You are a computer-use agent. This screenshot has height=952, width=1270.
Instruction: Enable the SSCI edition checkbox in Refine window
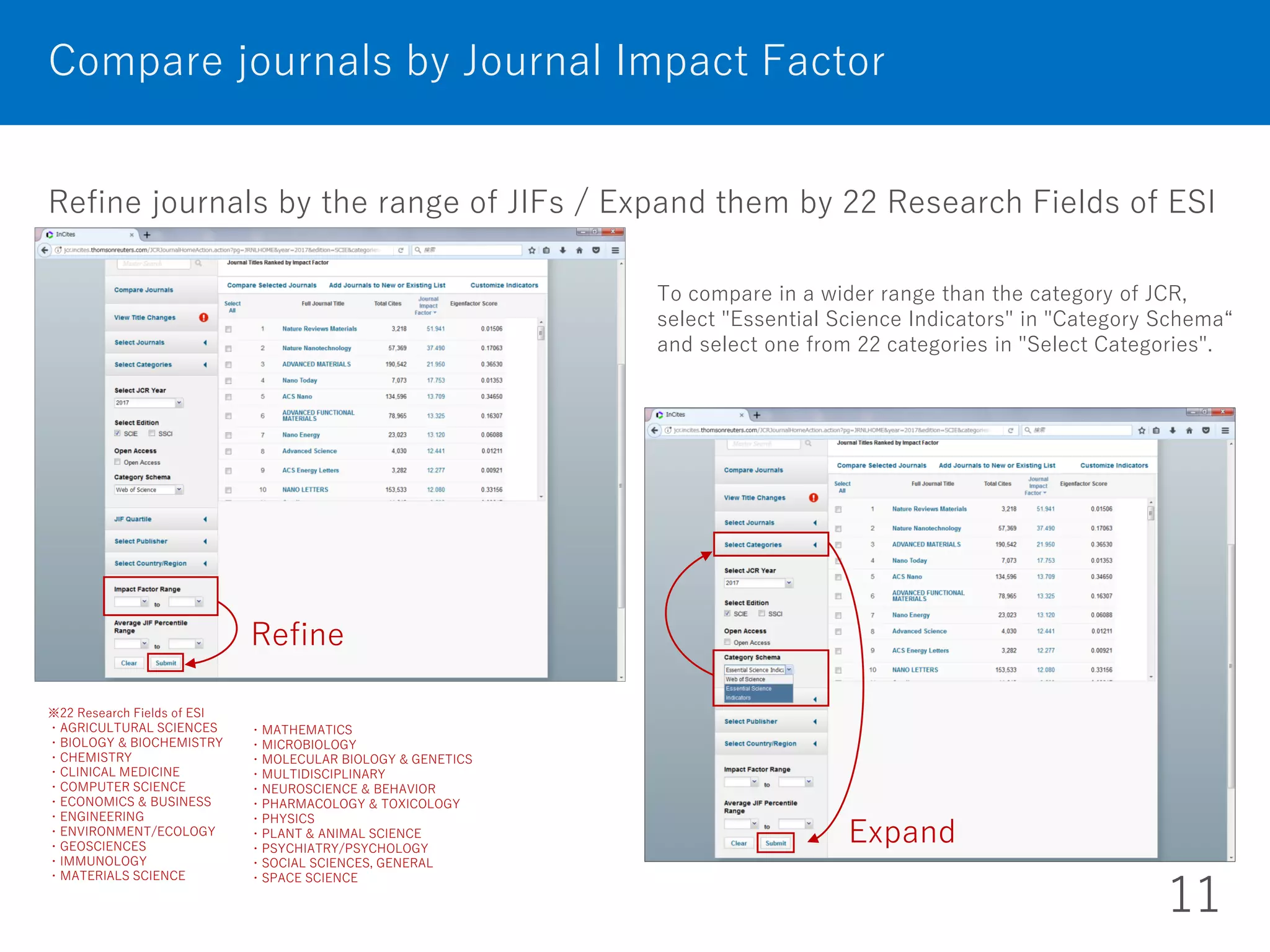(152, 433)
